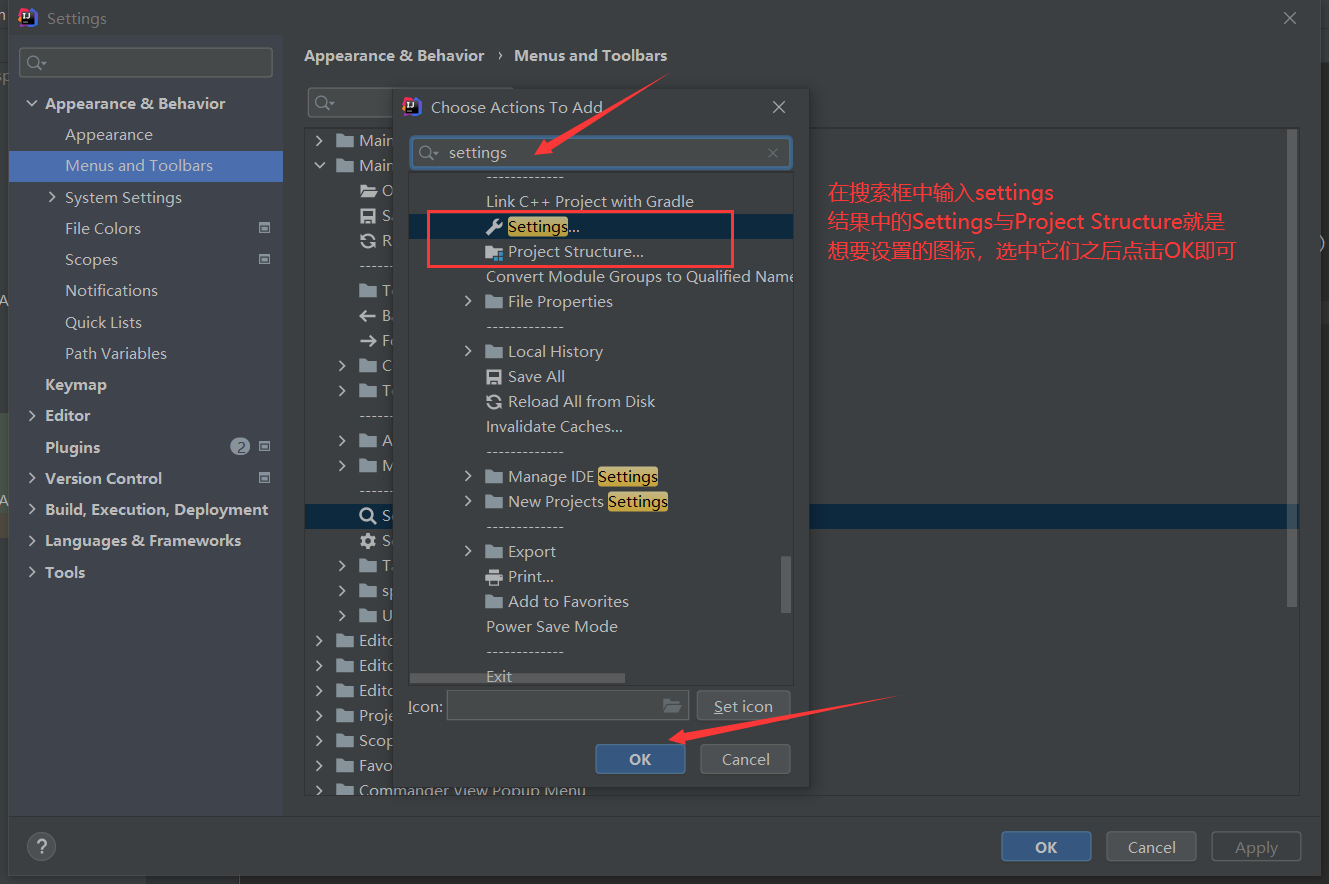Image resolution: width=1329 pixels, height=884 pixels.
Task: Open Settings help with the question mark button
Action: [41, 846]
